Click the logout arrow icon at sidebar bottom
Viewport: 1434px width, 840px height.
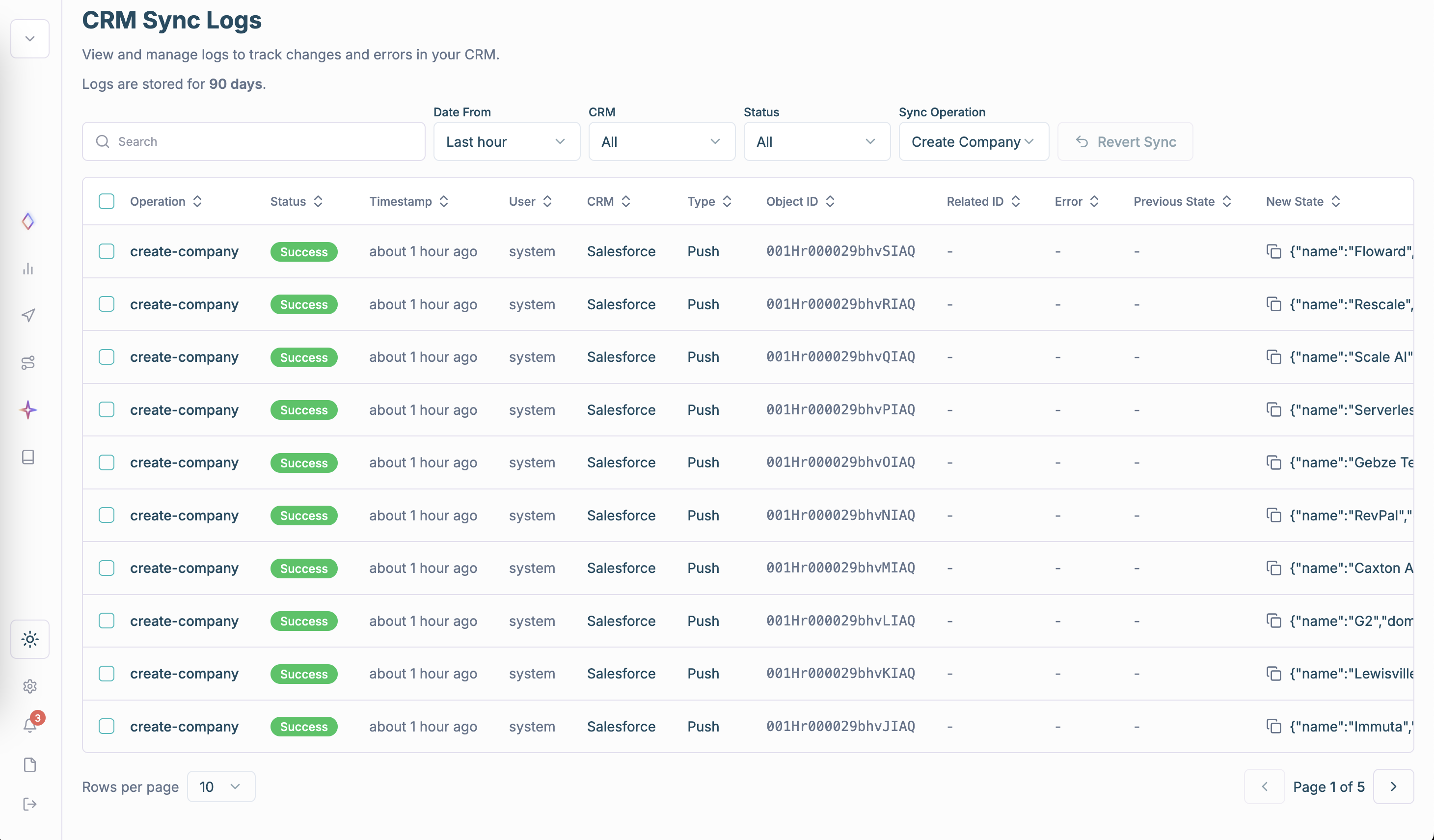[x=30, y=804]
